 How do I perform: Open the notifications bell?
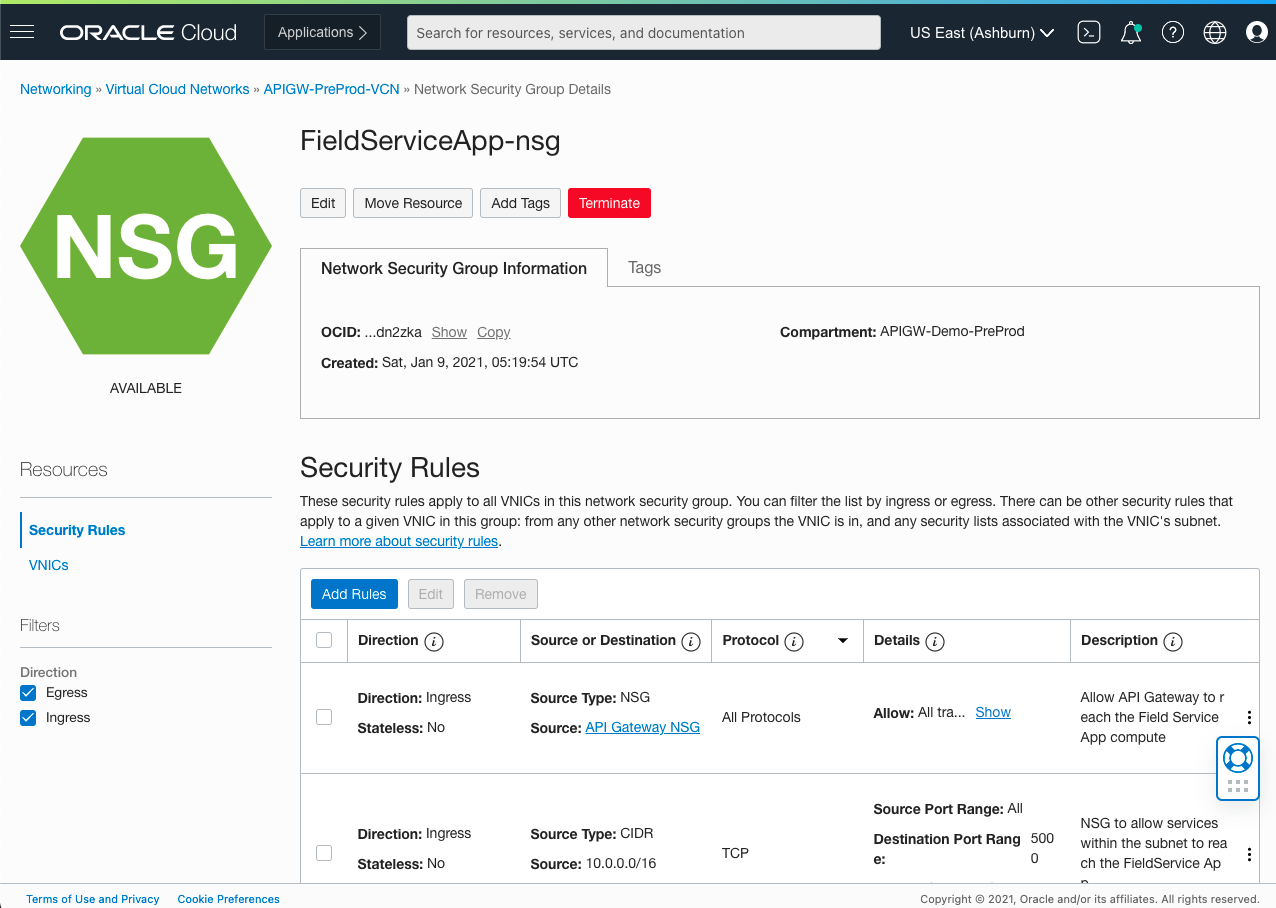1131,31
